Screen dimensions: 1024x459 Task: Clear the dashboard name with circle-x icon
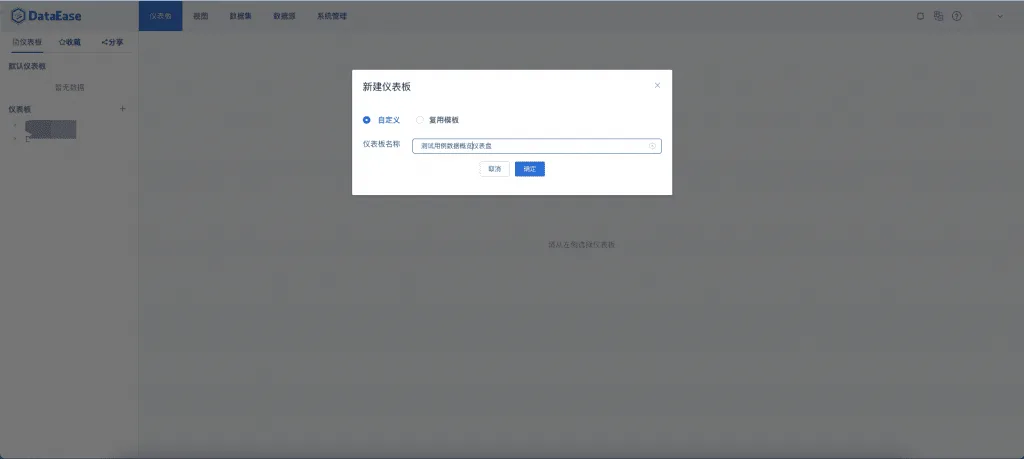[x=652, y=146]
